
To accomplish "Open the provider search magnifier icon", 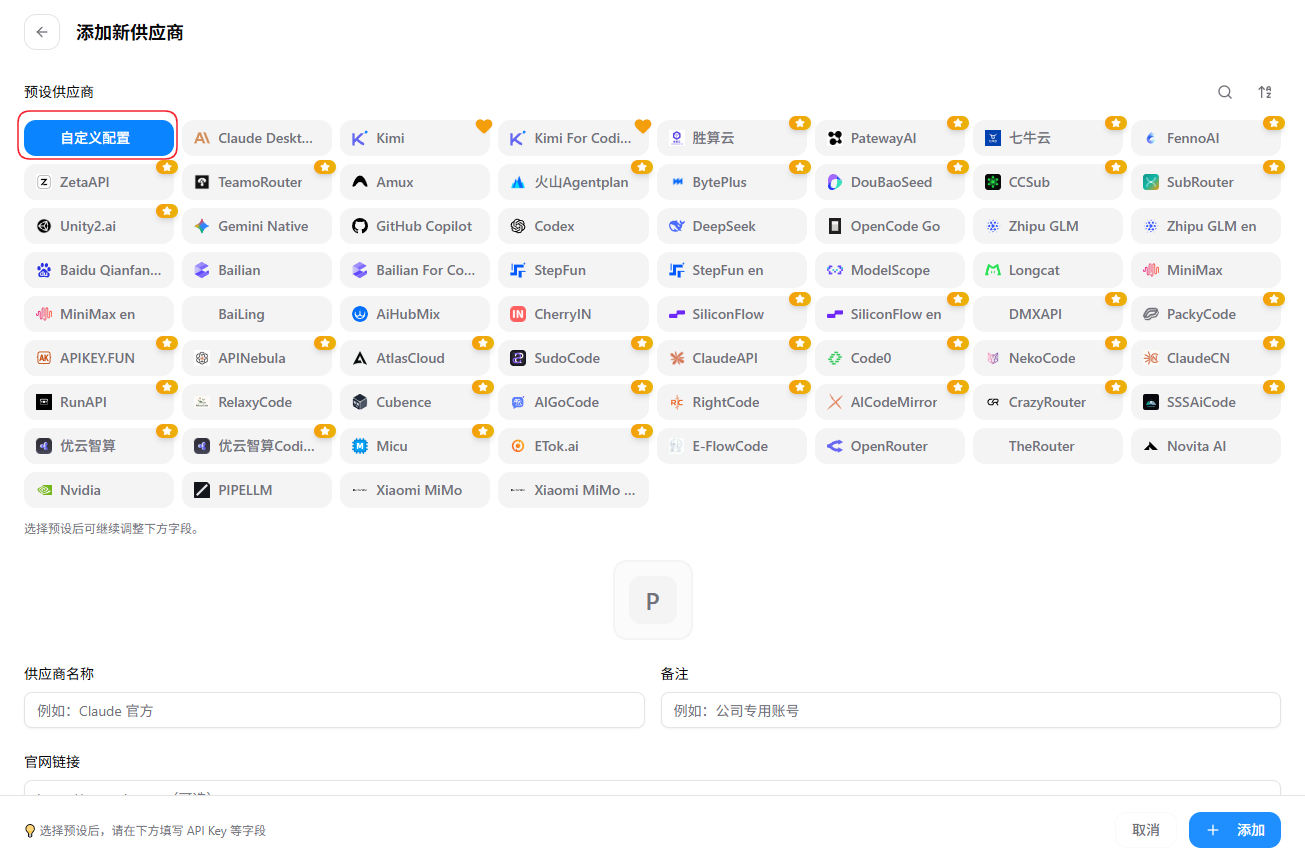I will point(1225,92).
